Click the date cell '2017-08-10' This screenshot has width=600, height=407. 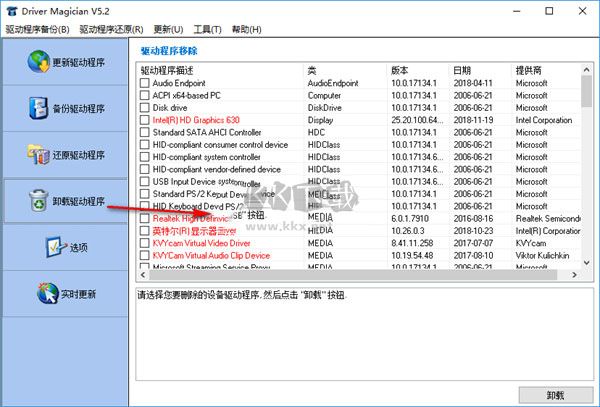pos(473,255)
